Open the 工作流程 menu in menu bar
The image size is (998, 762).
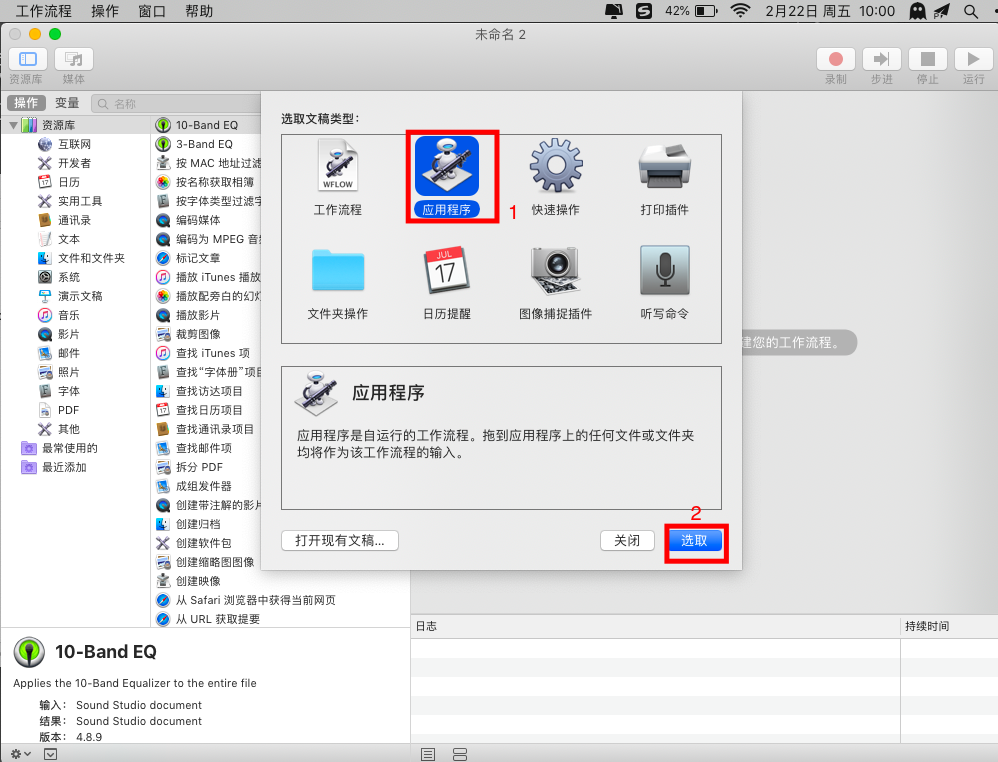click(x=45, y=11)
